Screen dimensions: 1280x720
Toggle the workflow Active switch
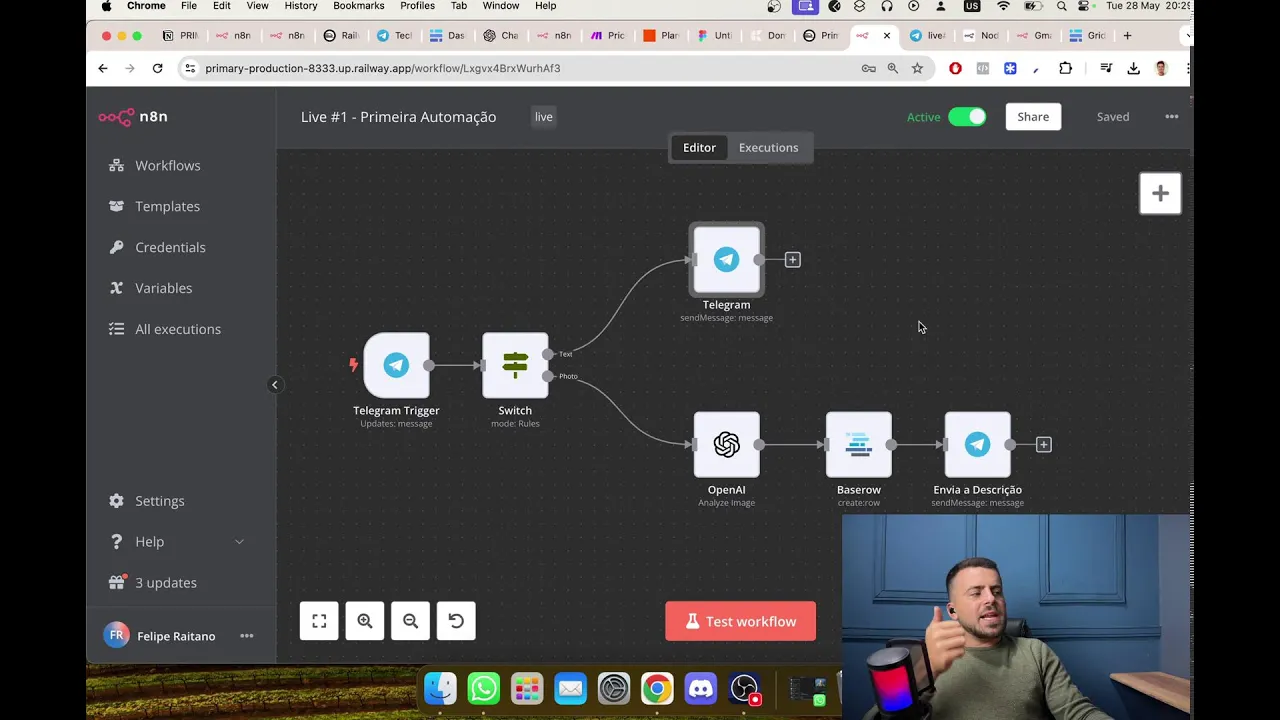click(x=967, y=117)
